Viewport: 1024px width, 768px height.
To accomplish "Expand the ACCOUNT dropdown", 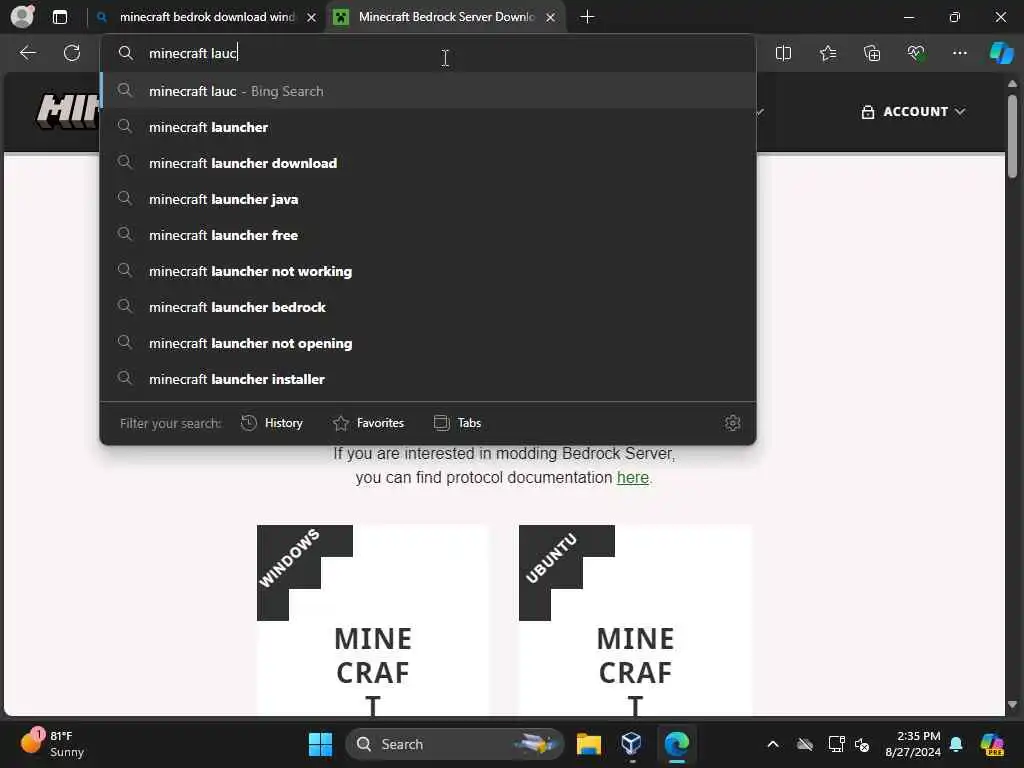I will [913, 112].
